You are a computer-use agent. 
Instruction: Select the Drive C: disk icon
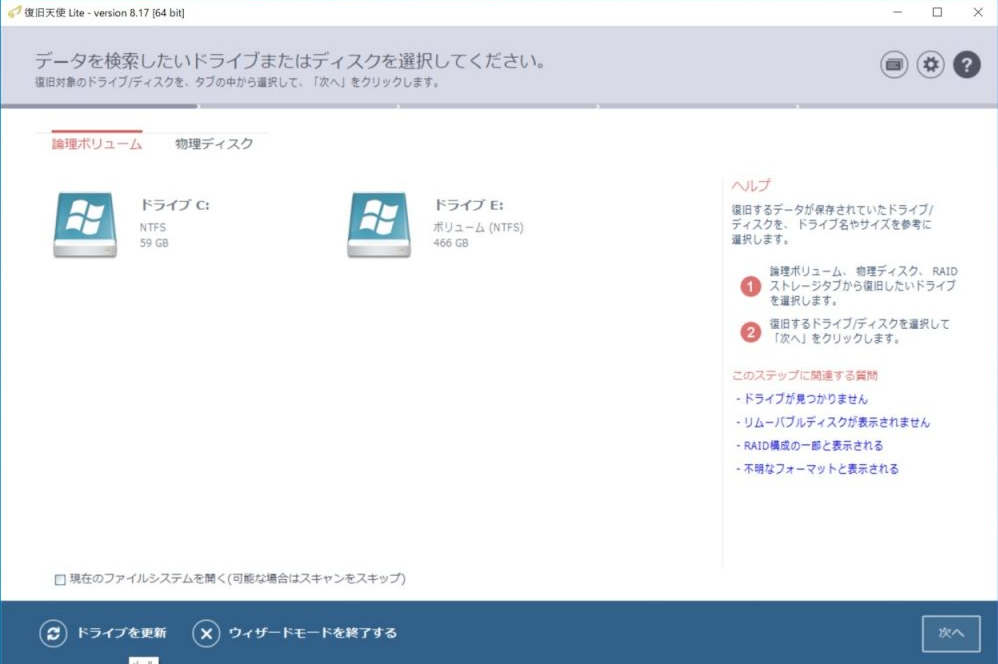coord(85,225)
